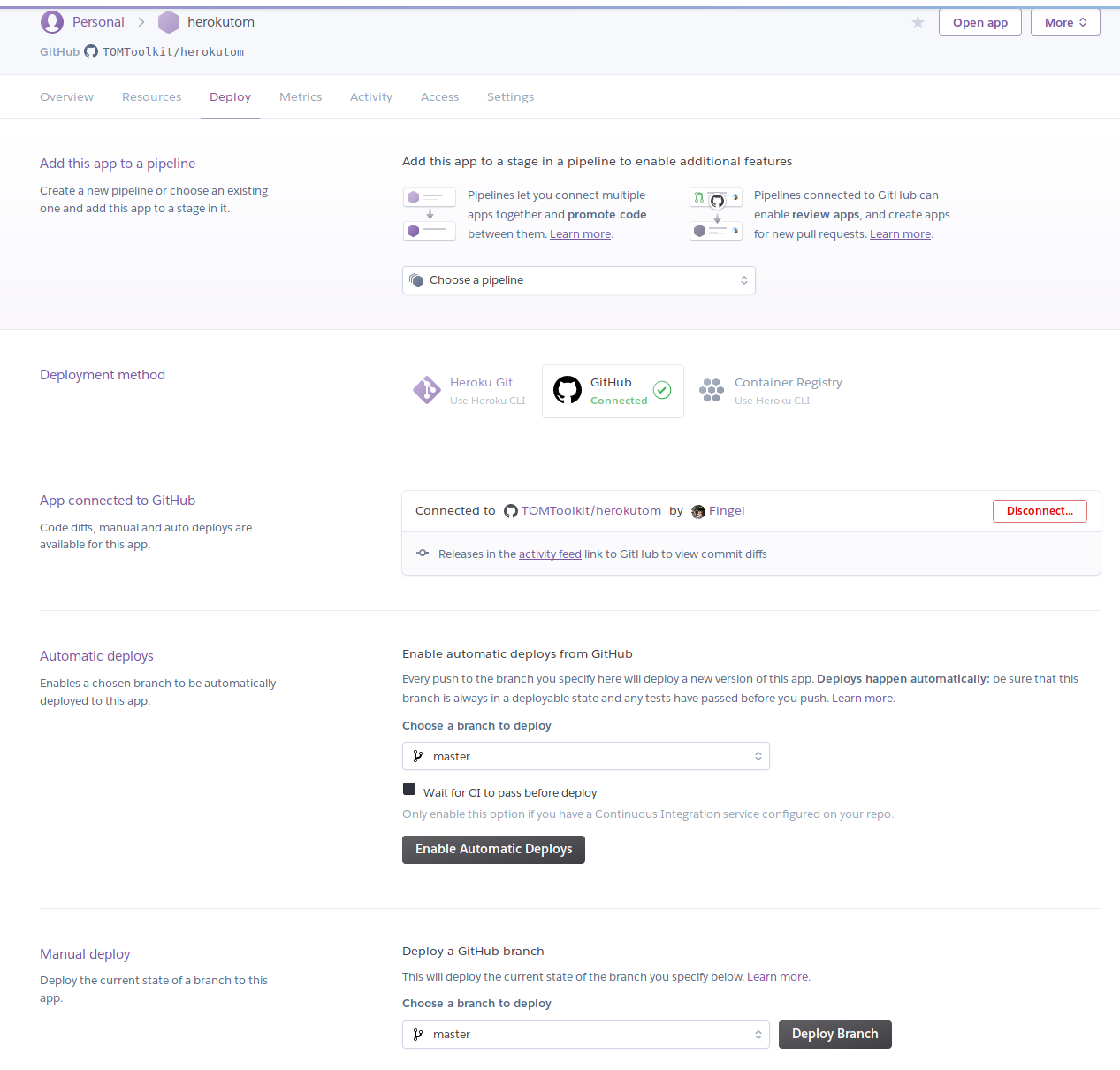1120x1070 pixels.
Task: Open the TOMToolkit/herokutom repository link
Action: pos(591,511)
